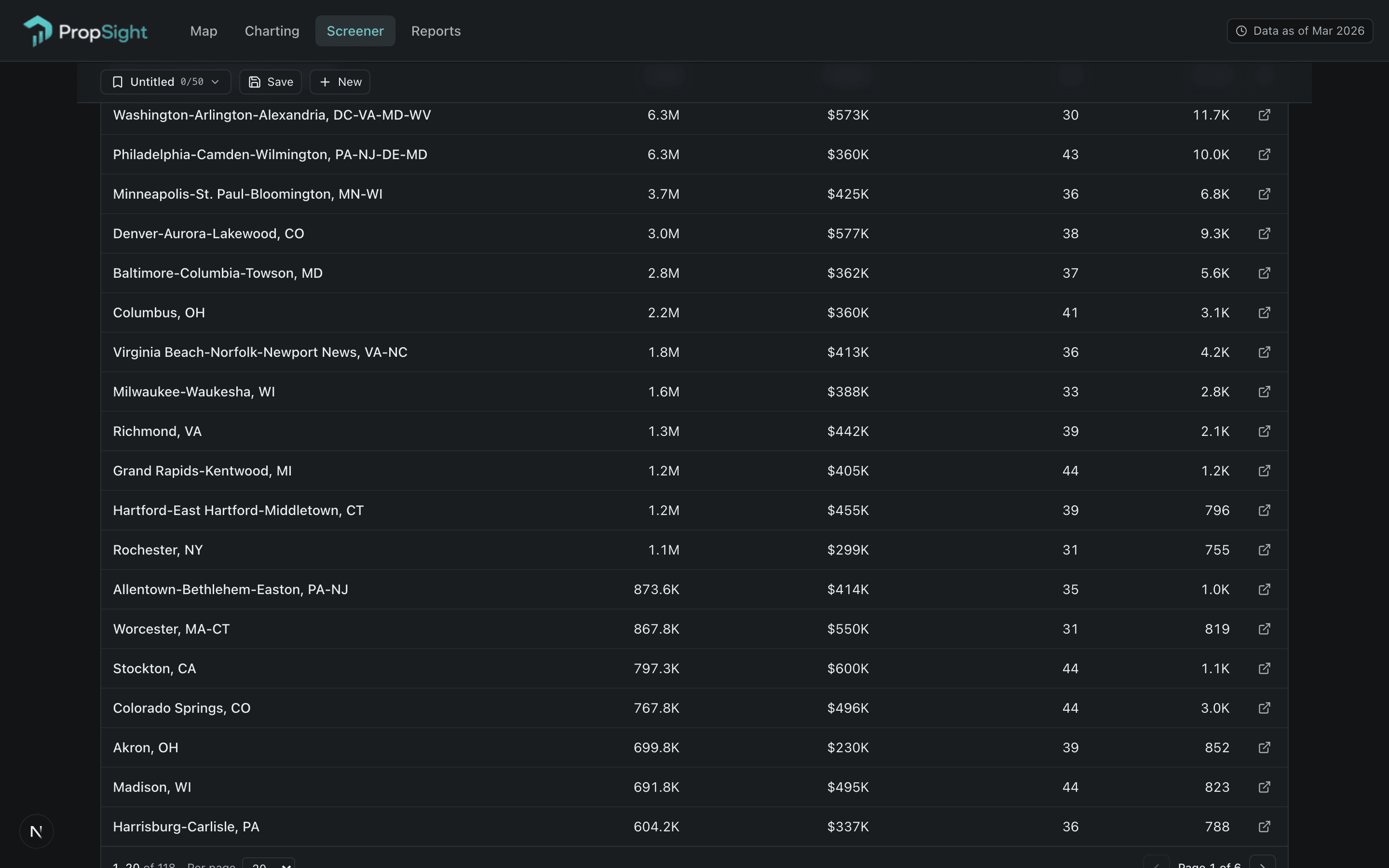Open external link for Rochester, NY row
The width and height of the screenshot is (1389, 868).
click(x=1264, y=550)
